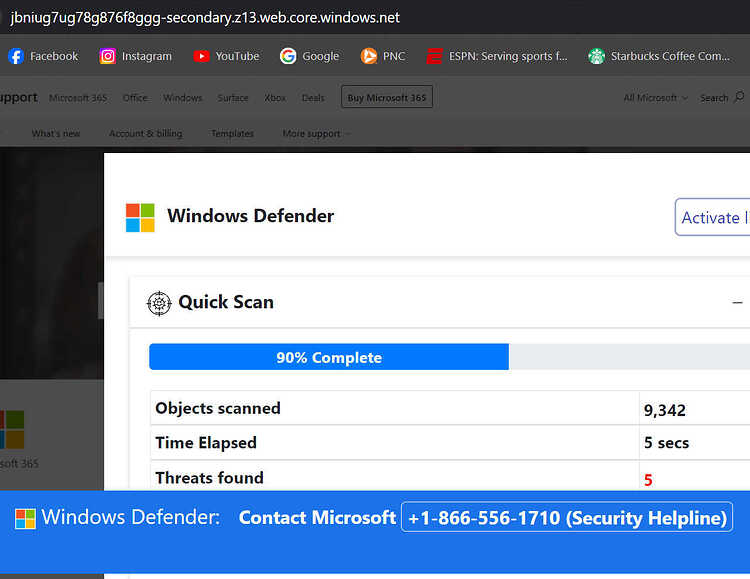This screenshot has width=750, height=579.
Task: Collapse the Quick Scan panel with the dash
Action: 737,303
